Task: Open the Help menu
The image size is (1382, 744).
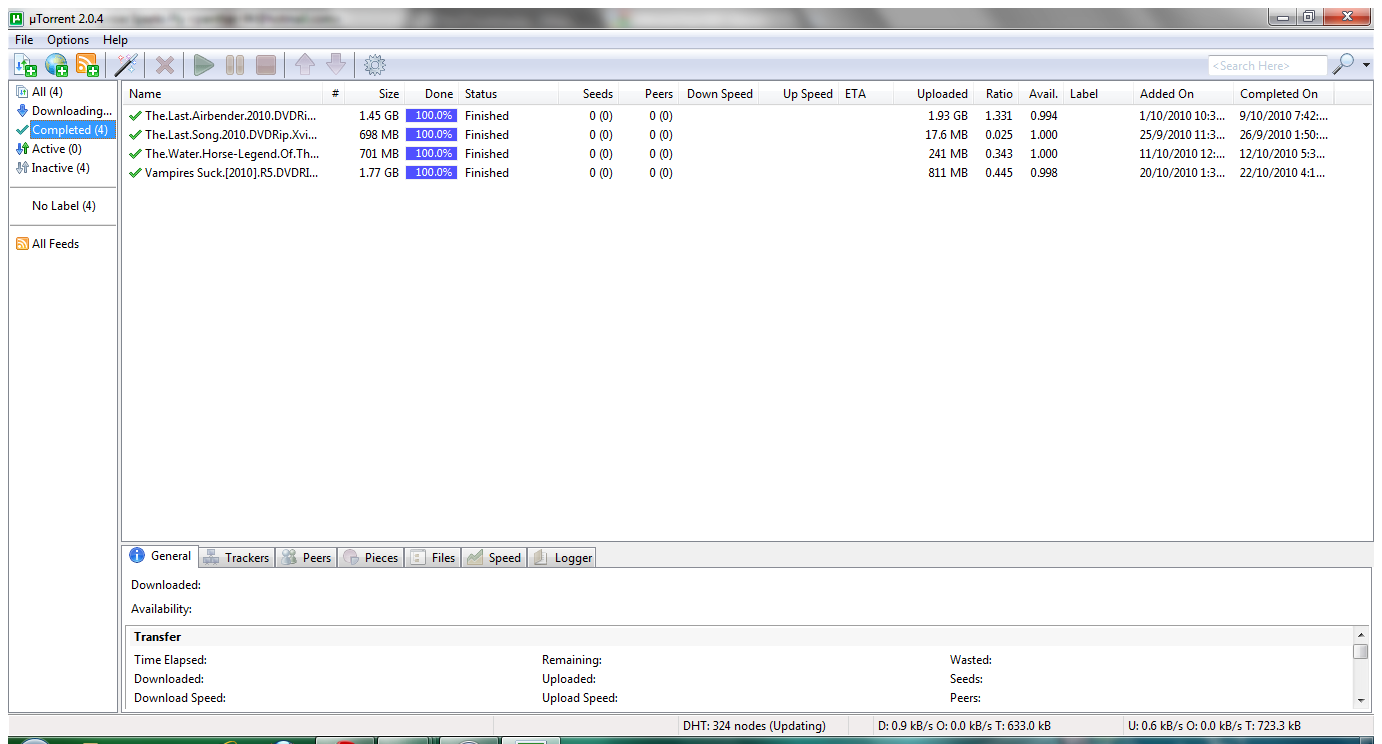Action: 116,40
